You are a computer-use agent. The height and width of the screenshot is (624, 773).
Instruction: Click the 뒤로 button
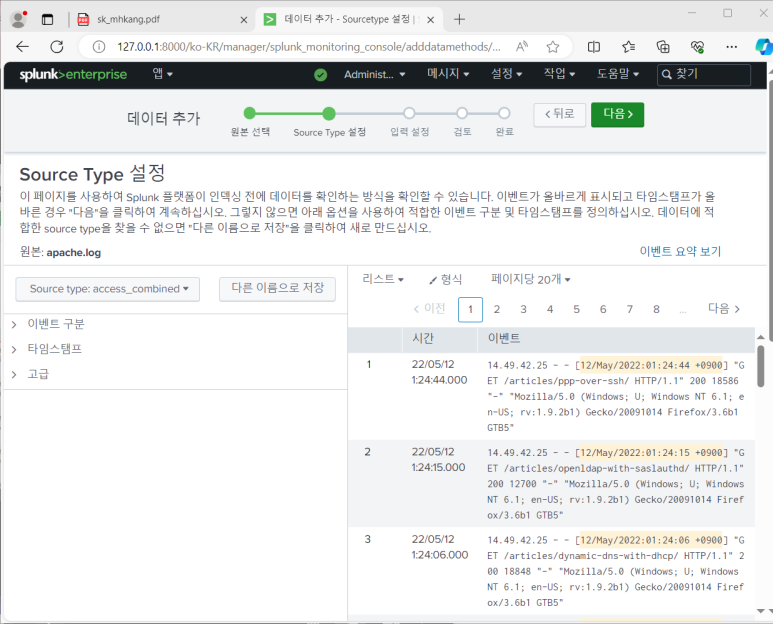pyautogui.click(x=560, y=114)
